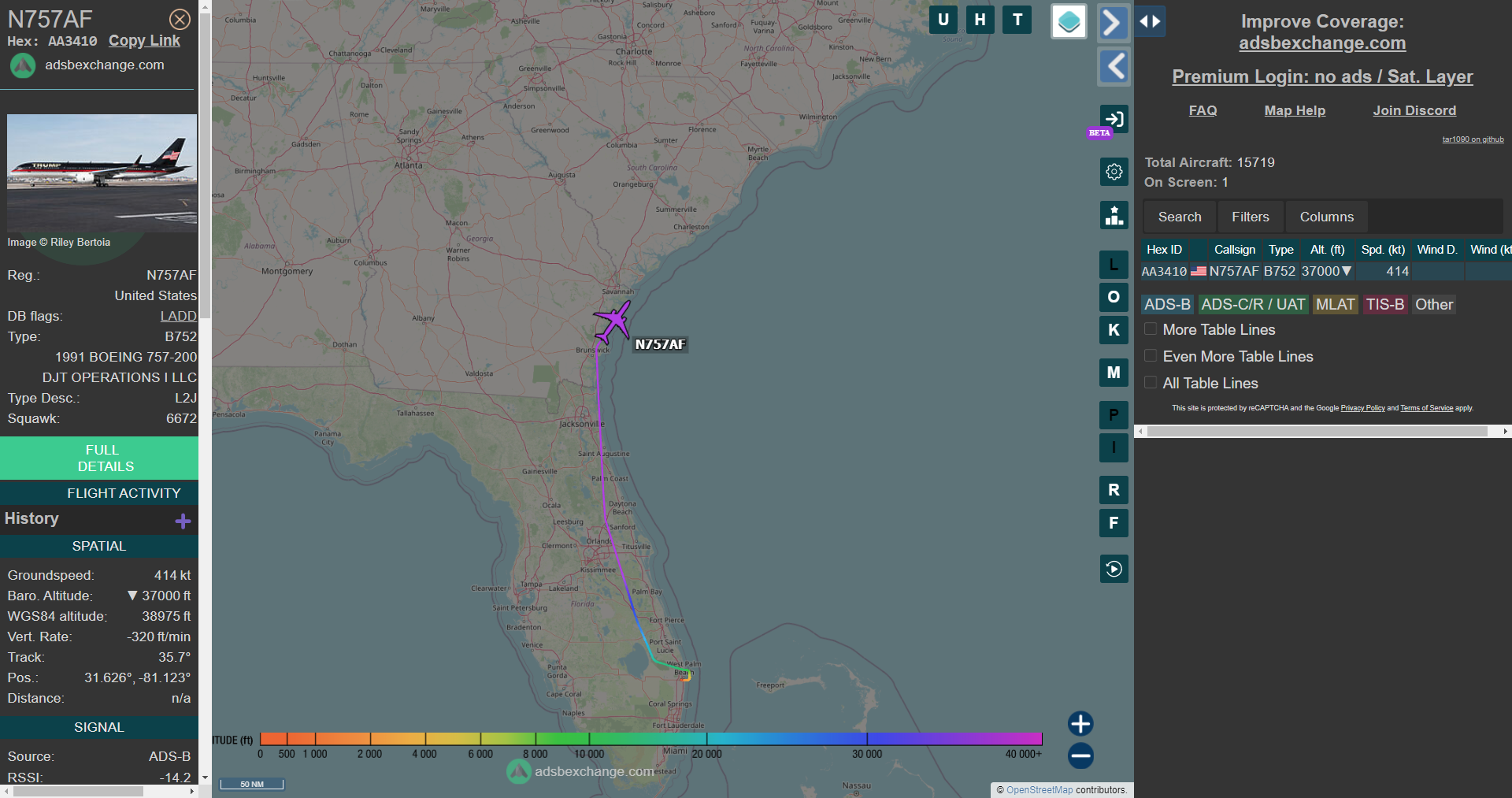Click the login beta icon
The width and height of the screenshot is (1512, 798).
tap(1114, 119)
